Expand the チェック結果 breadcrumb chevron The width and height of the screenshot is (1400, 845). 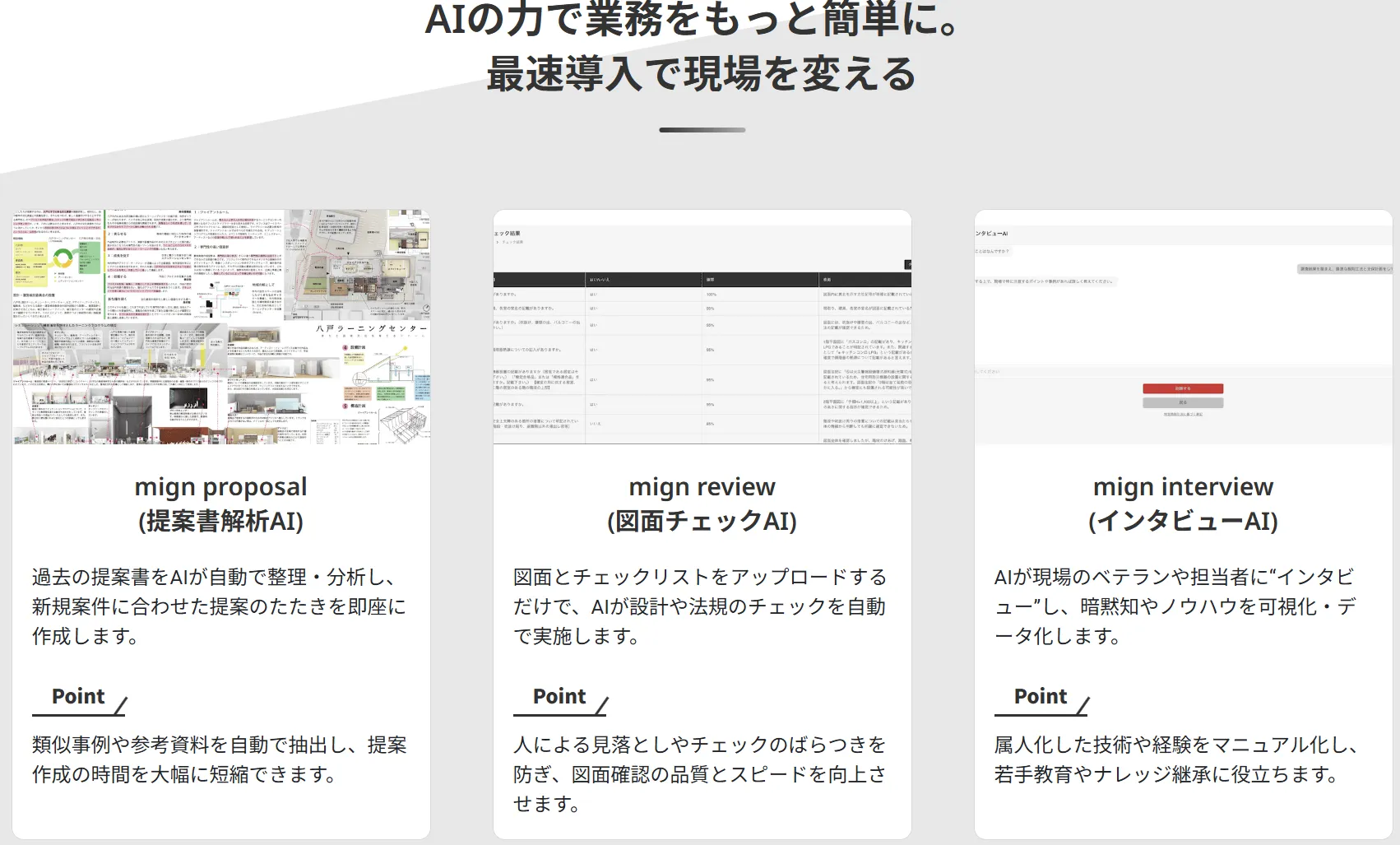(498, 242)
